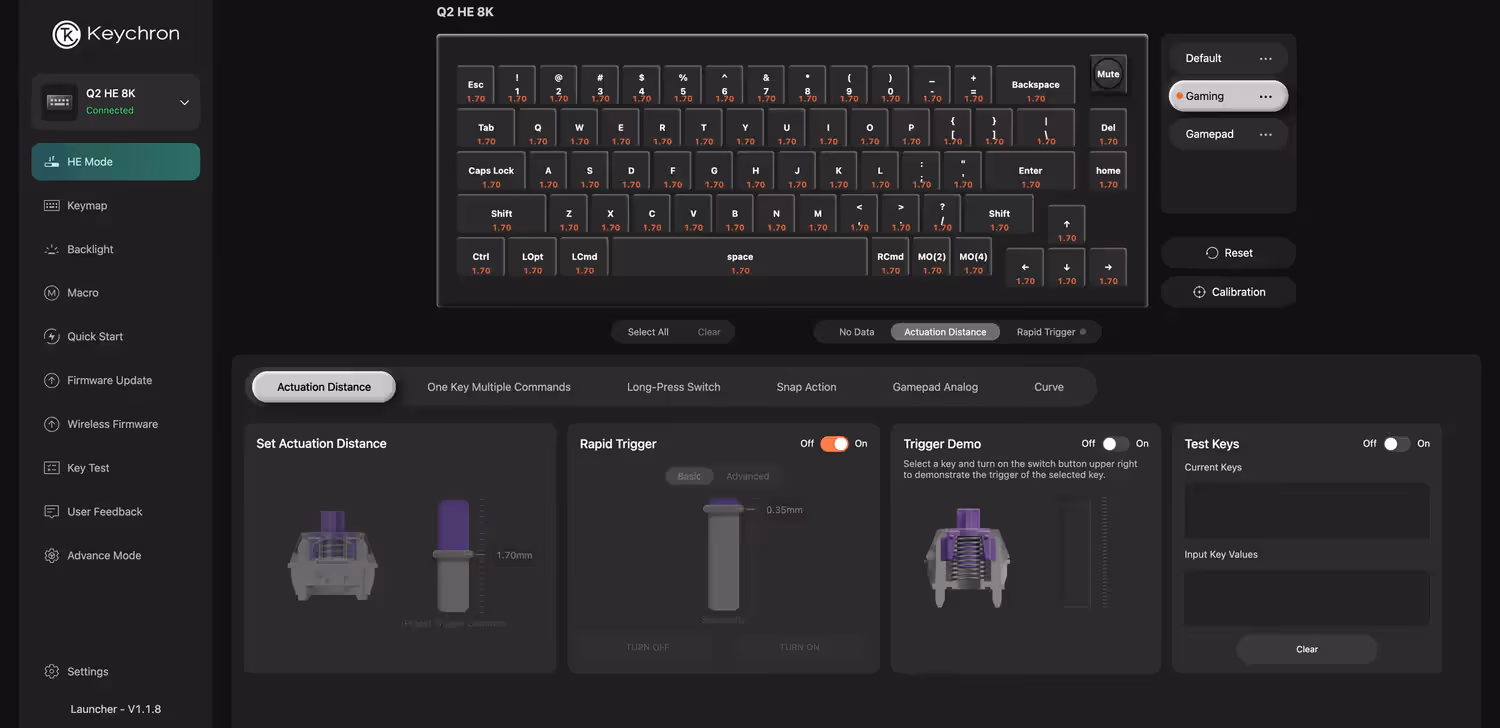Image resolution: width=1500 pixels, height=728 pixels.
Task: Click Select All above the keyboard
Action: click(x=647, y=331)
